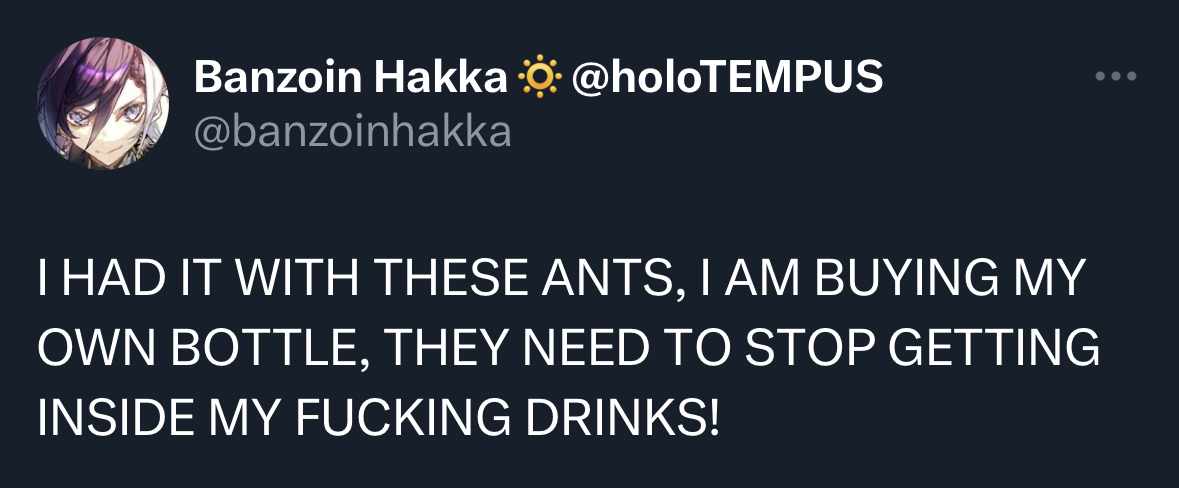Click the @holoTEMPUS text in the name
The image size is (1179, 488).
(x=726, y=77)
